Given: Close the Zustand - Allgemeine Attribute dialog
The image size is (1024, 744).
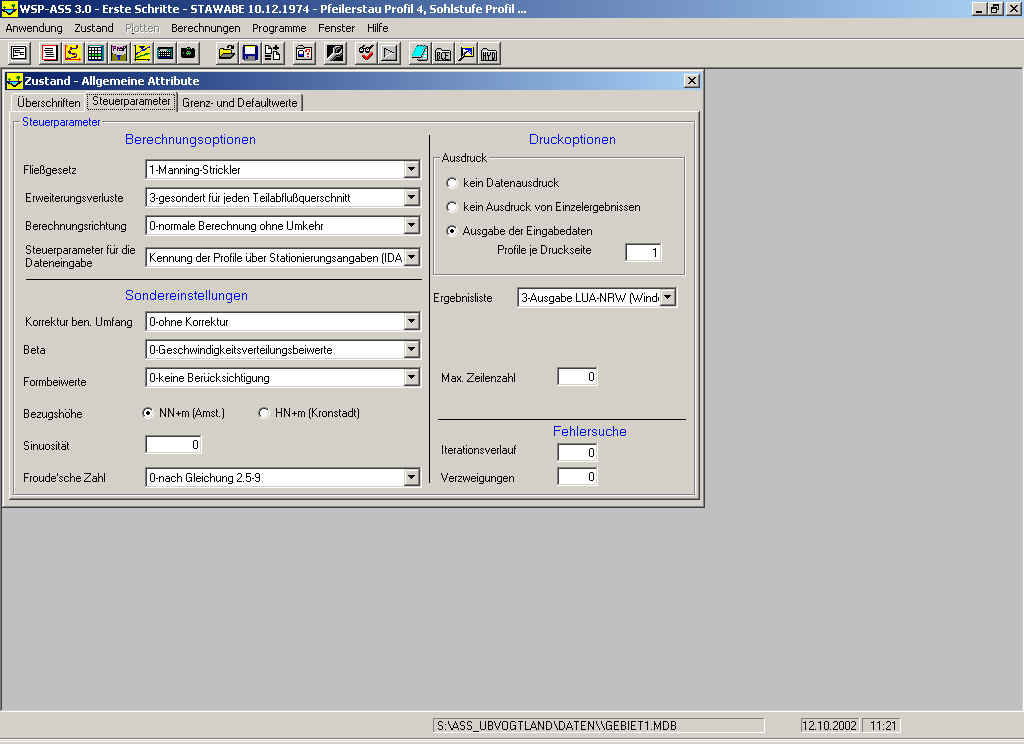Looking at the screenshot, I should click(692, 80).
